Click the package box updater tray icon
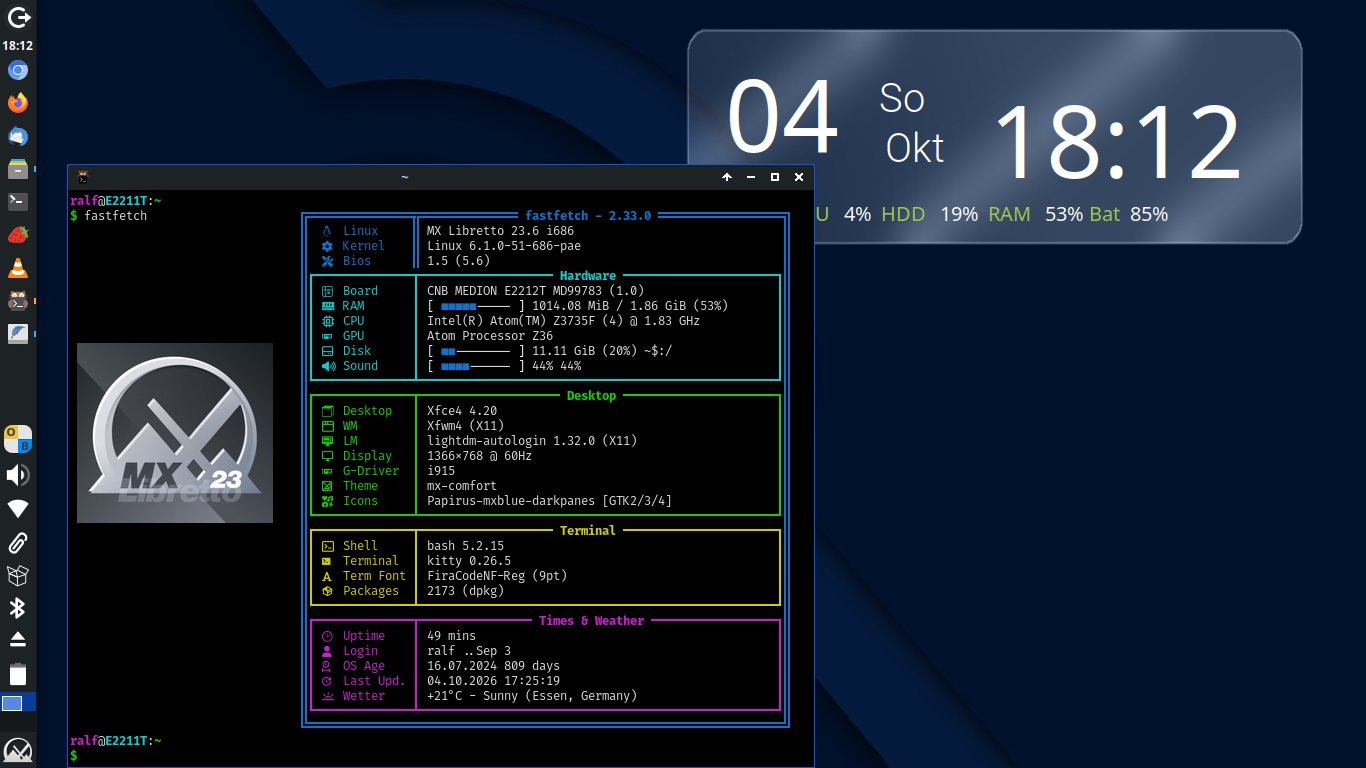The image size is (1366, 768). pos(18,576)
